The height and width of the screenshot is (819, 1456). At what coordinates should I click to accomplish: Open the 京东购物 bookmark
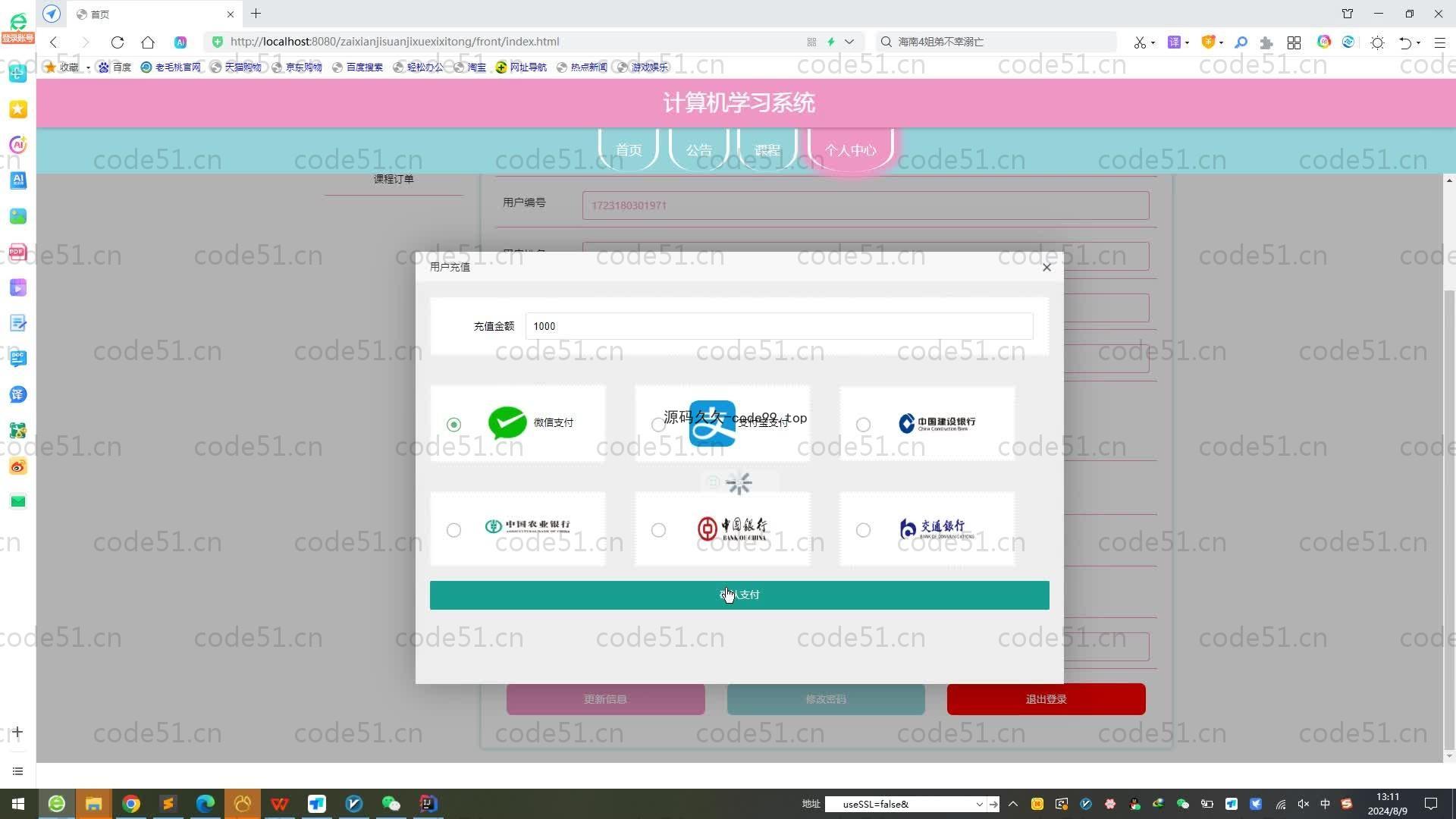tap(297, 67)
